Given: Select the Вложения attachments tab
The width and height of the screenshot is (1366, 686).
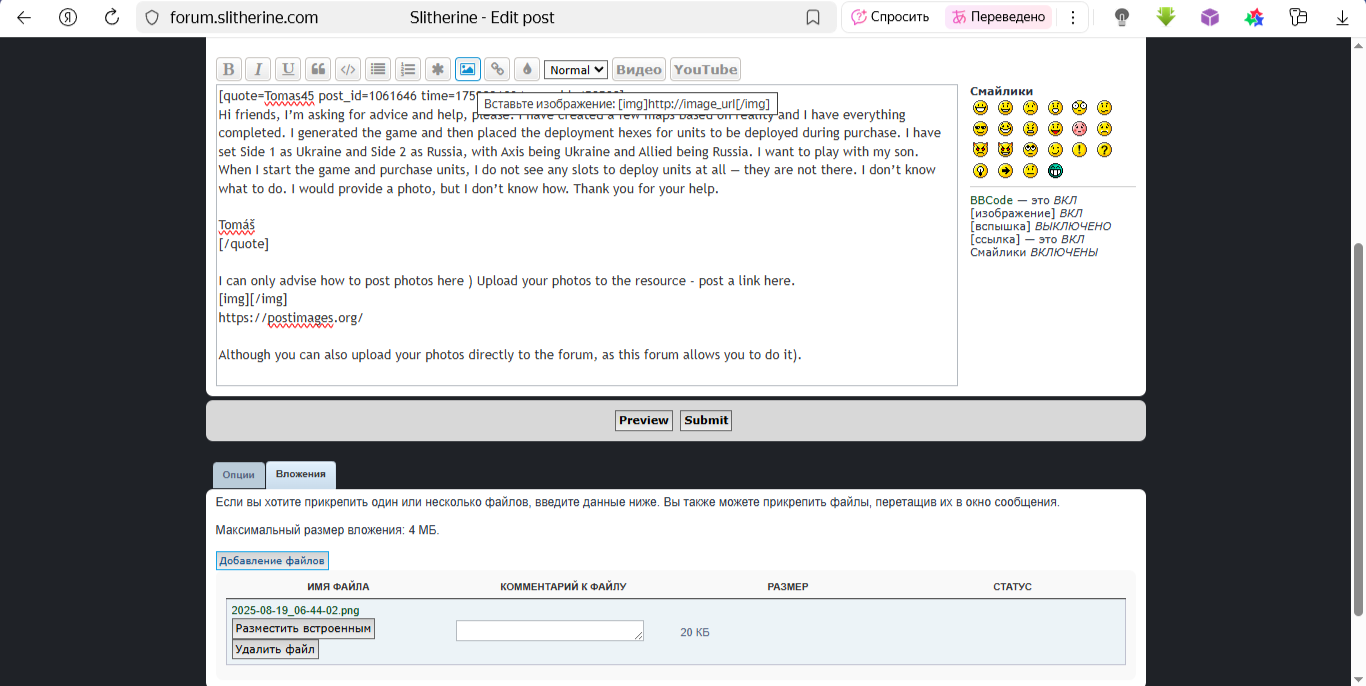Looking at the screenshot, I should coord(301,474).
